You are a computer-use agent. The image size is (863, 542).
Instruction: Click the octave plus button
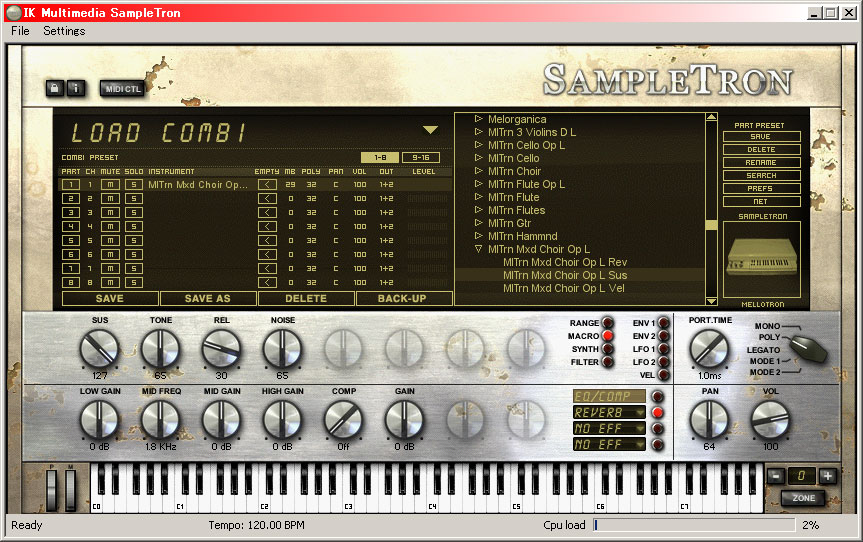[827, 476]
